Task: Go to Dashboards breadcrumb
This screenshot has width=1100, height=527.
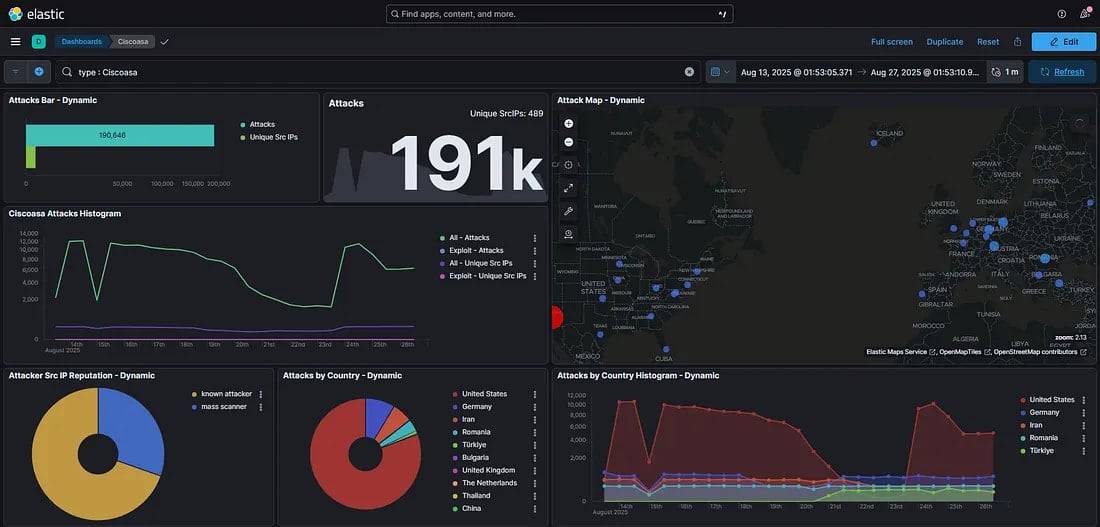Action: pos(81,42)
